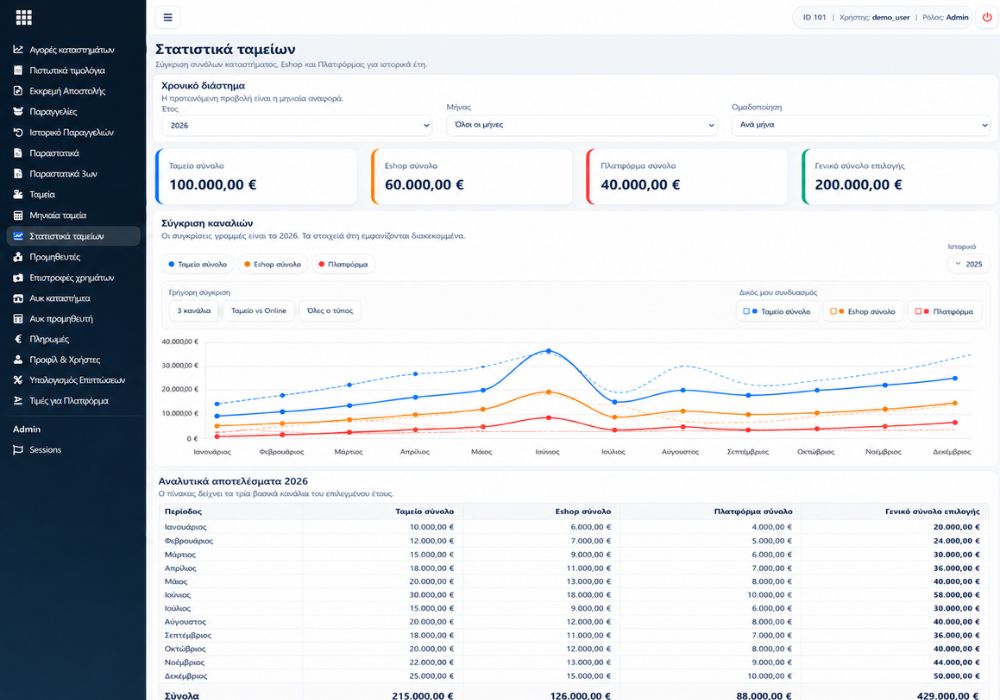Select the Ταμείο σύνολο 100.000,00 € card
This screenshot has height=700, width=1000.
click(256, 177)
